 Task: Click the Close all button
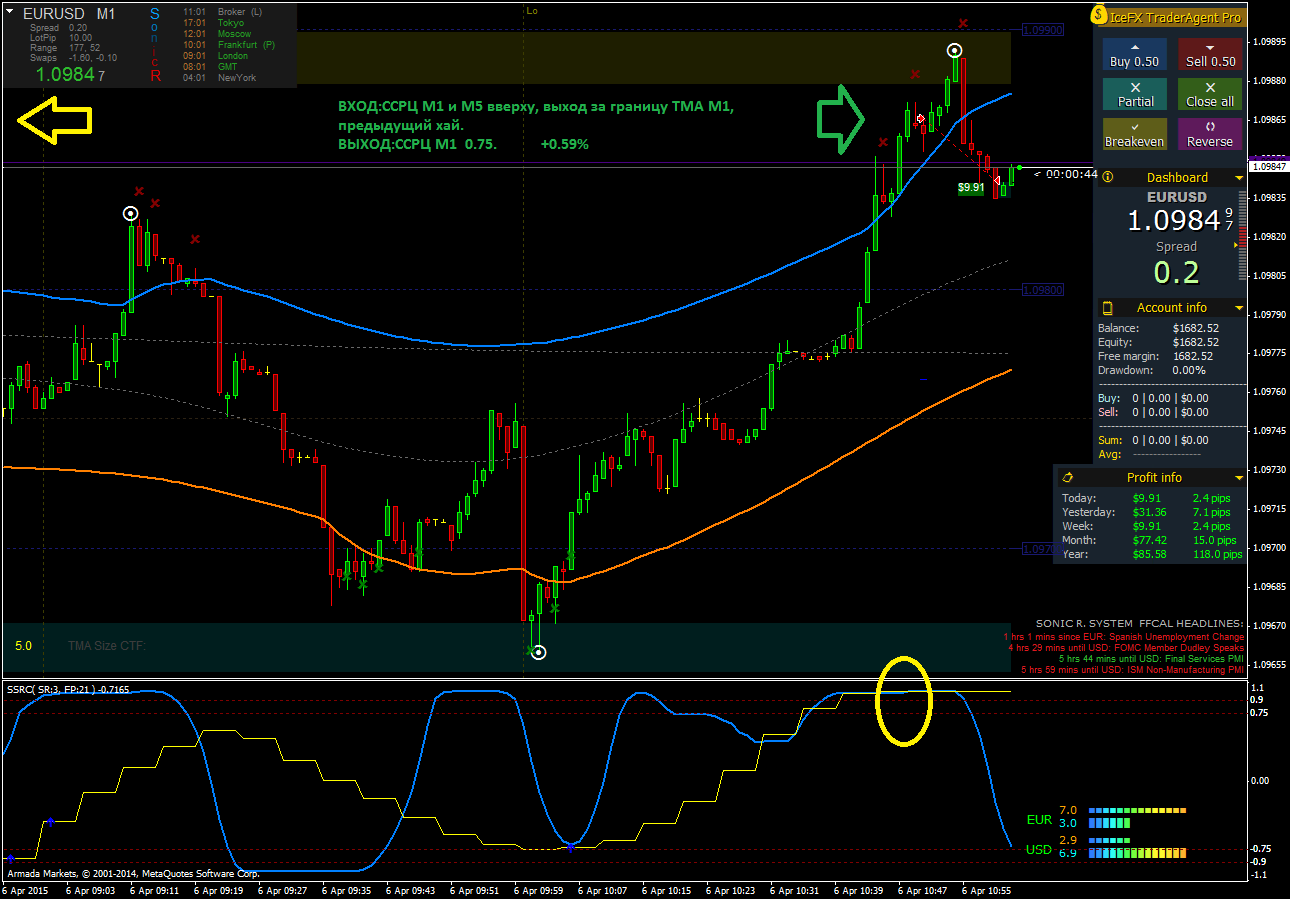(x=1210, y=94)
